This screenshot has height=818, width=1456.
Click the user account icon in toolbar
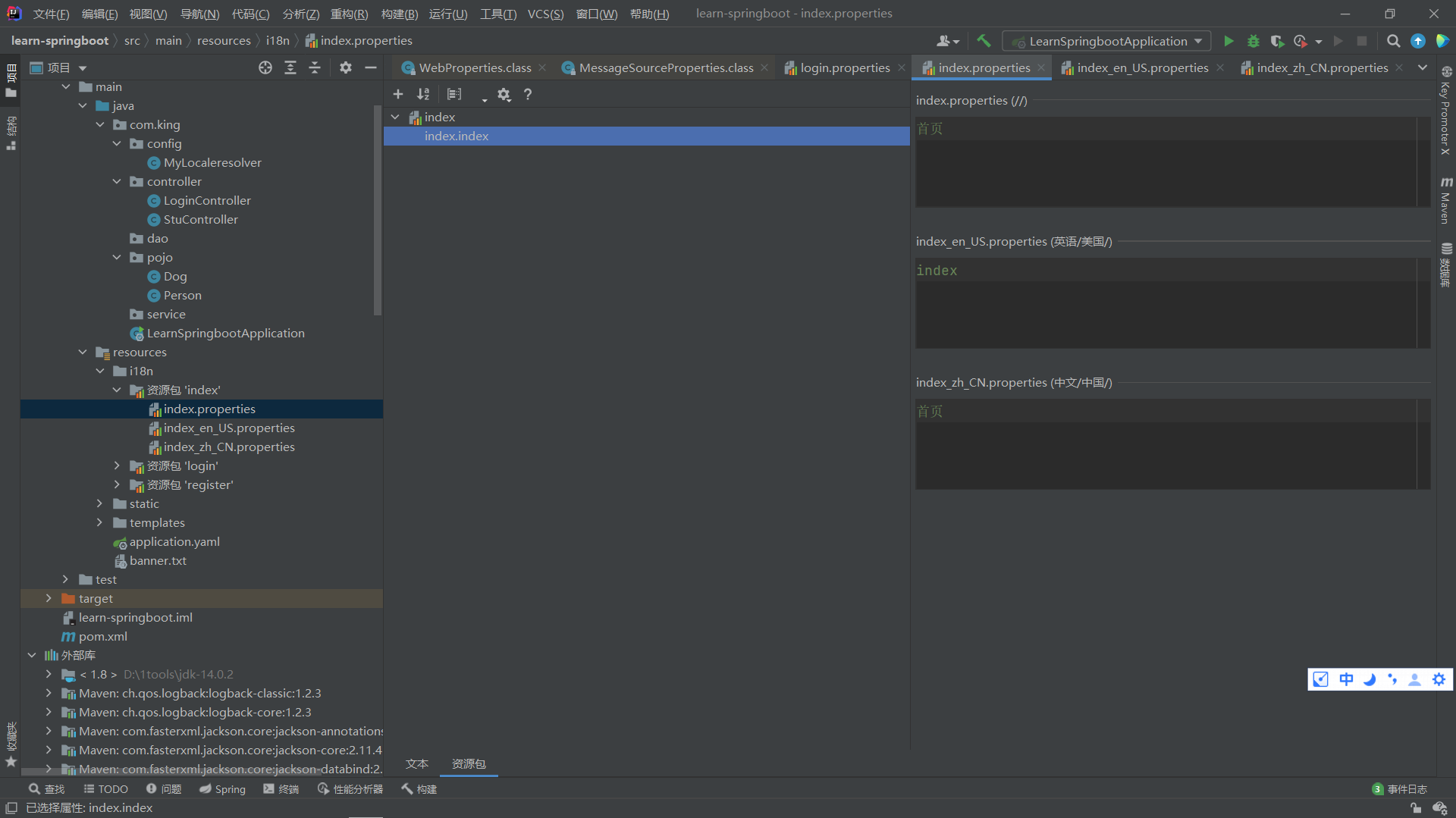[947, 41]
